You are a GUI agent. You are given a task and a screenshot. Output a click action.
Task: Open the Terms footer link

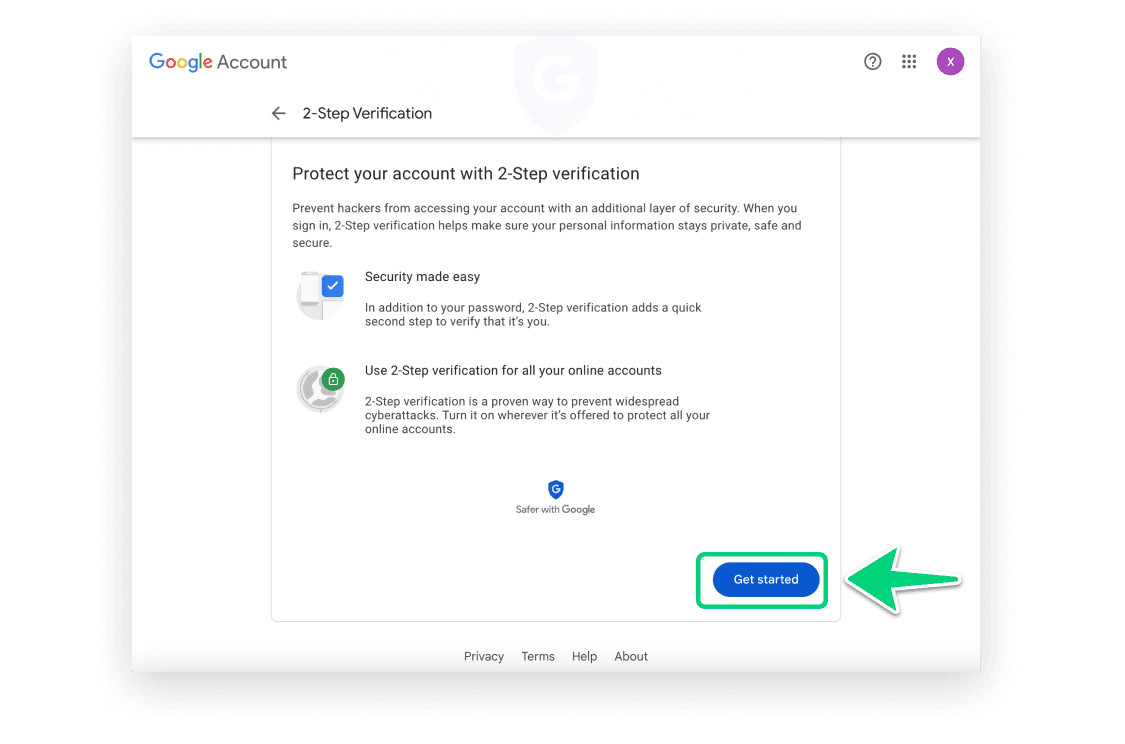click(538, 656)
